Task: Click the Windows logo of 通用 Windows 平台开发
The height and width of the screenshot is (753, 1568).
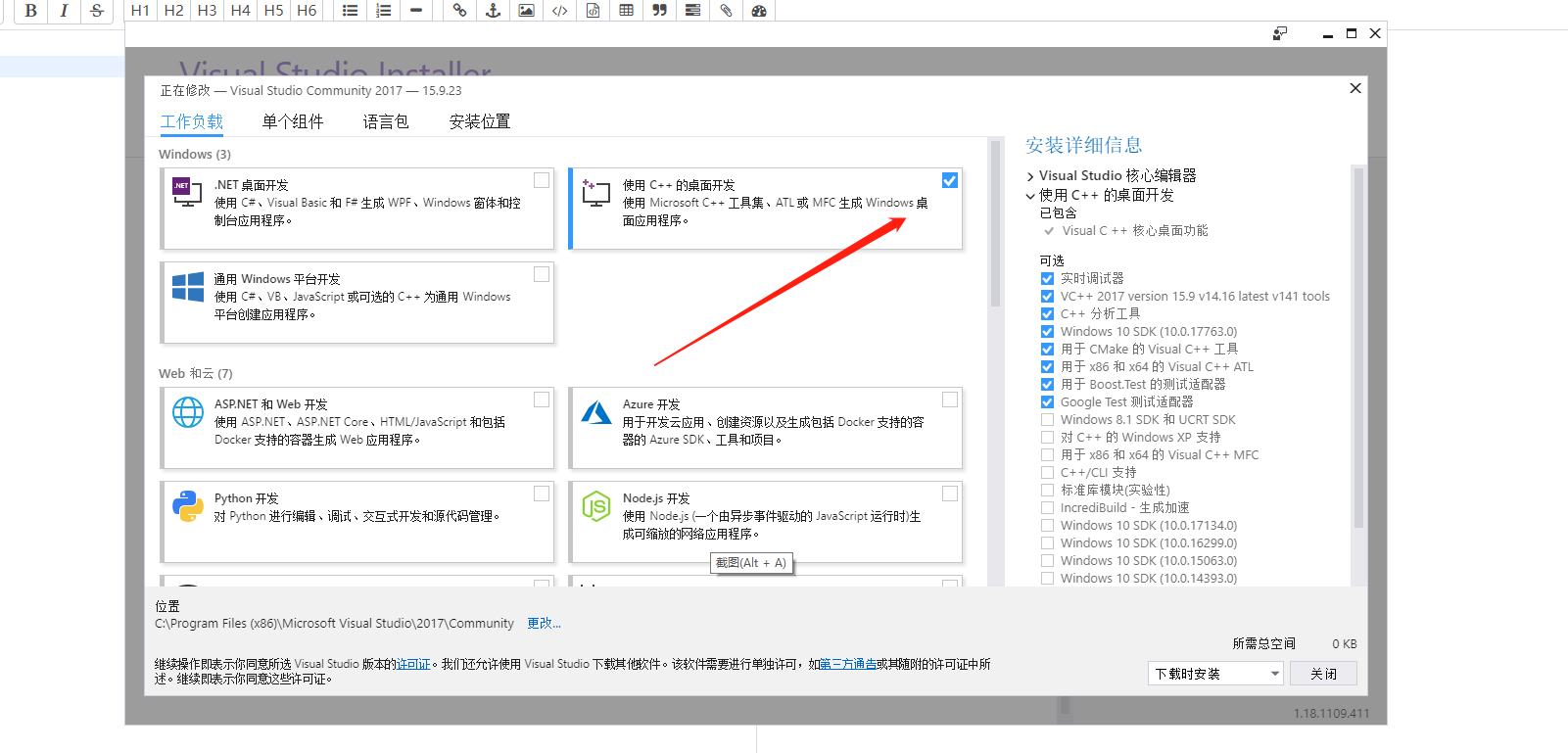Action: point(188,286)
